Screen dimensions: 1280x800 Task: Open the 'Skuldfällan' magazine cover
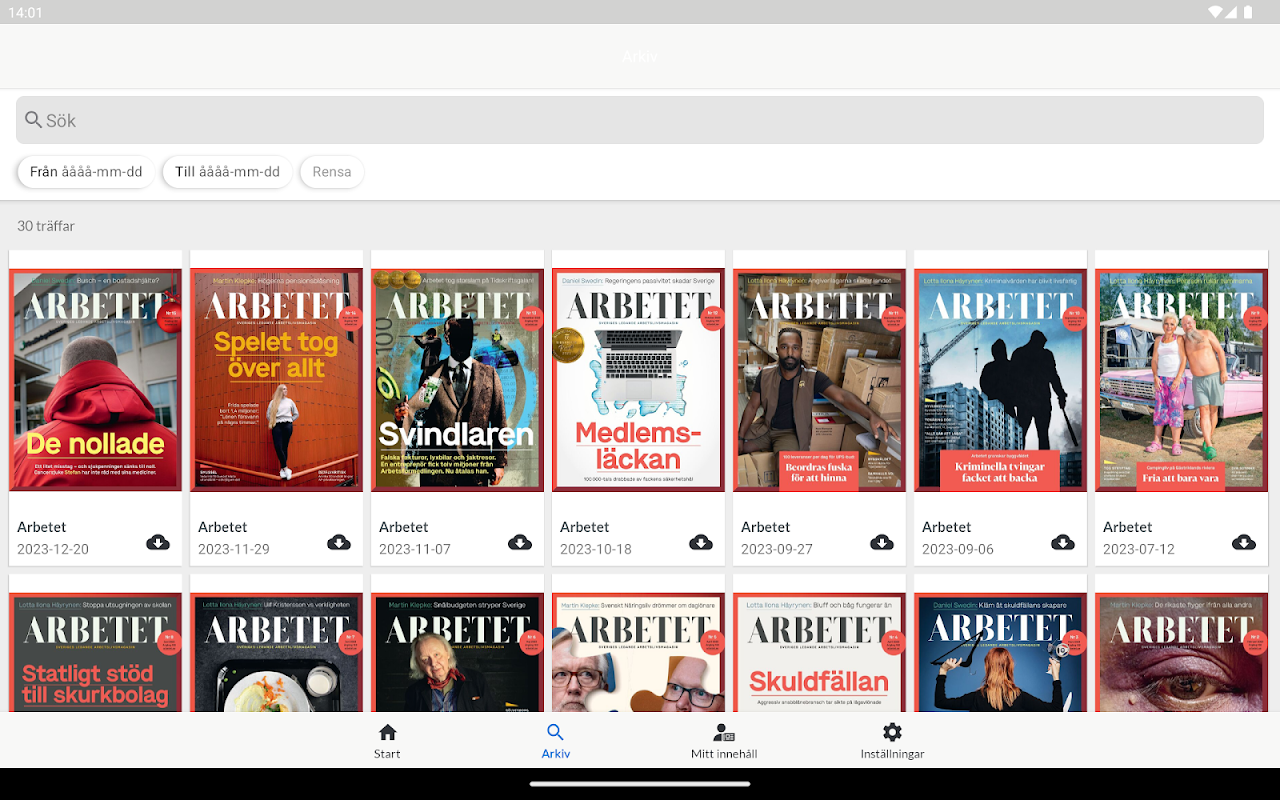click(820, 652)
